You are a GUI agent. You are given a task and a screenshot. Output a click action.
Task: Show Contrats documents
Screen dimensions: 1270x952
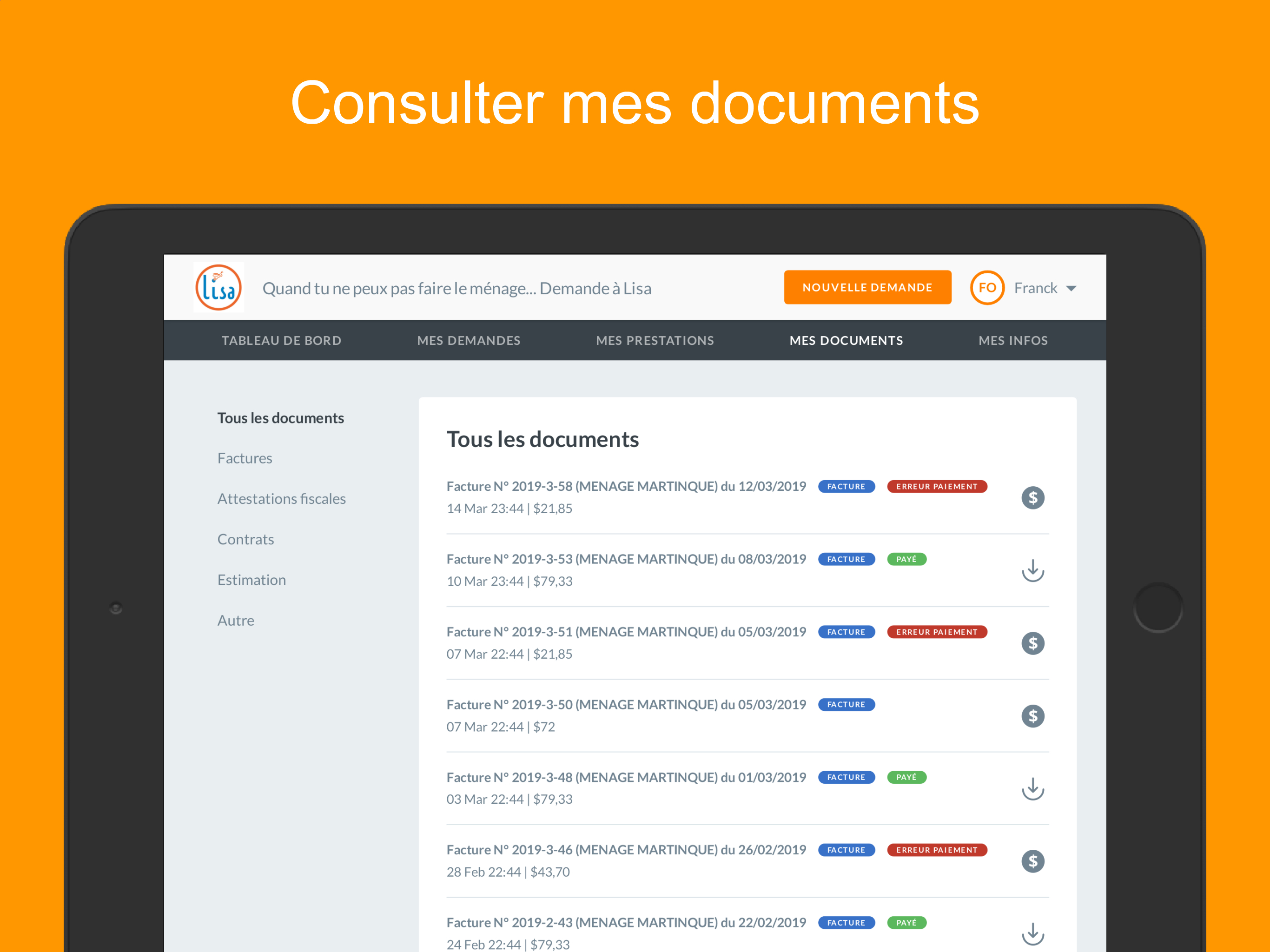coord(245,539)
